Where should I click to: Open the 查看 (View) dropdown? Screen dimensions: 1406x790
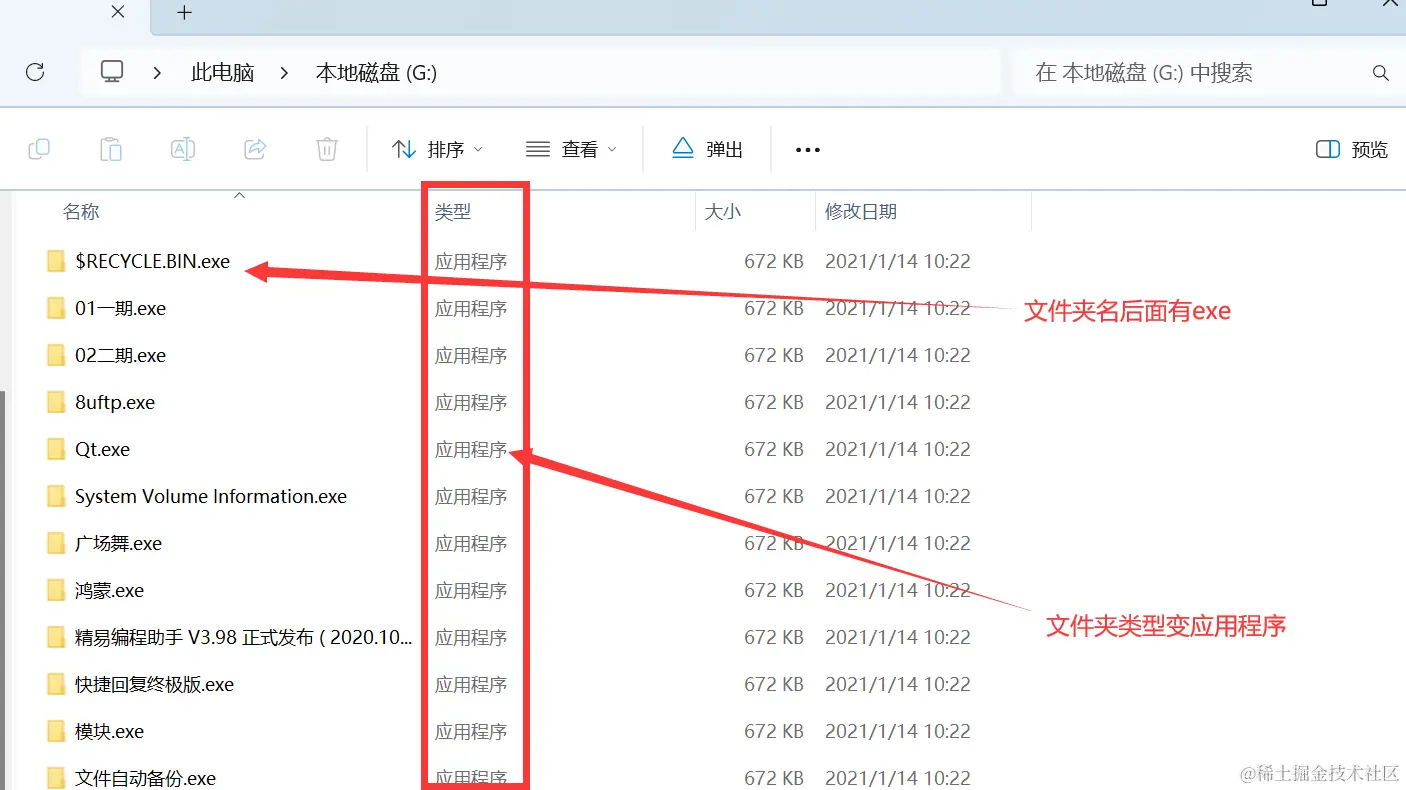click(572, 148)
